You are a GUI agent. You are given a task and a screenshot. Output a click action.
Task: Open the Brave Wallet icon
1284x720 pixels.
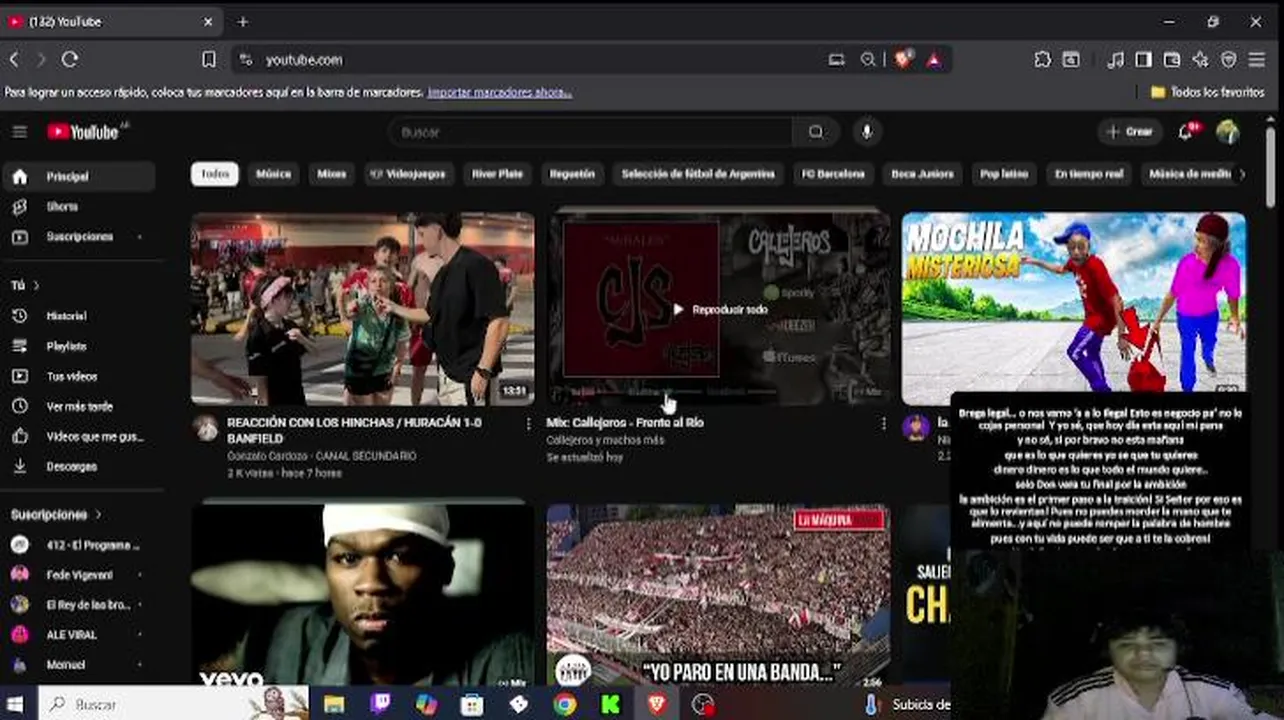pyautogui.click(x=1171, y=60)
